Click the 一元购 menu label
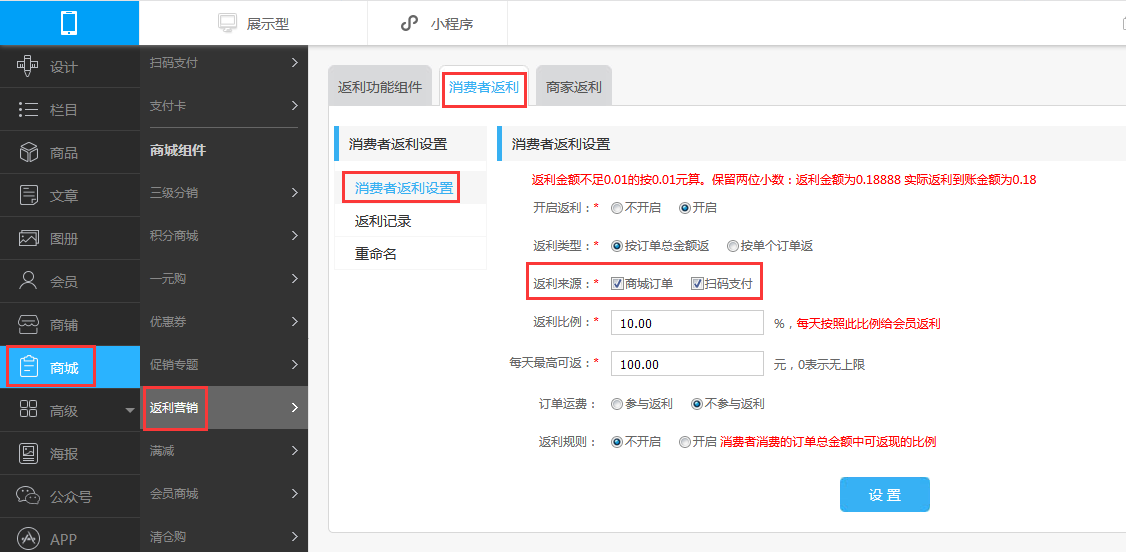The width and height of the screenshot is (1126, 552). point(167,279)
